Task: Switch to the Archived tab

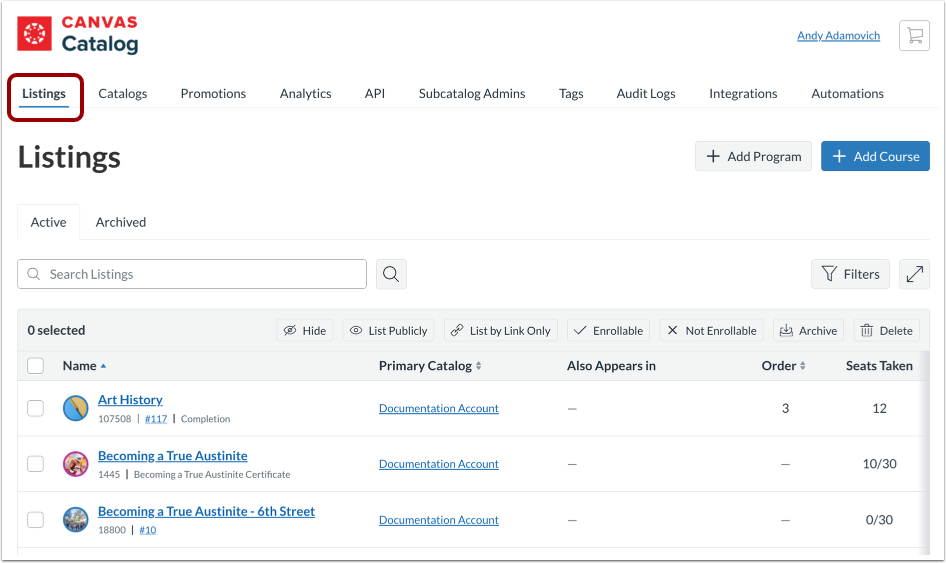Action: (x=121, y=222)
